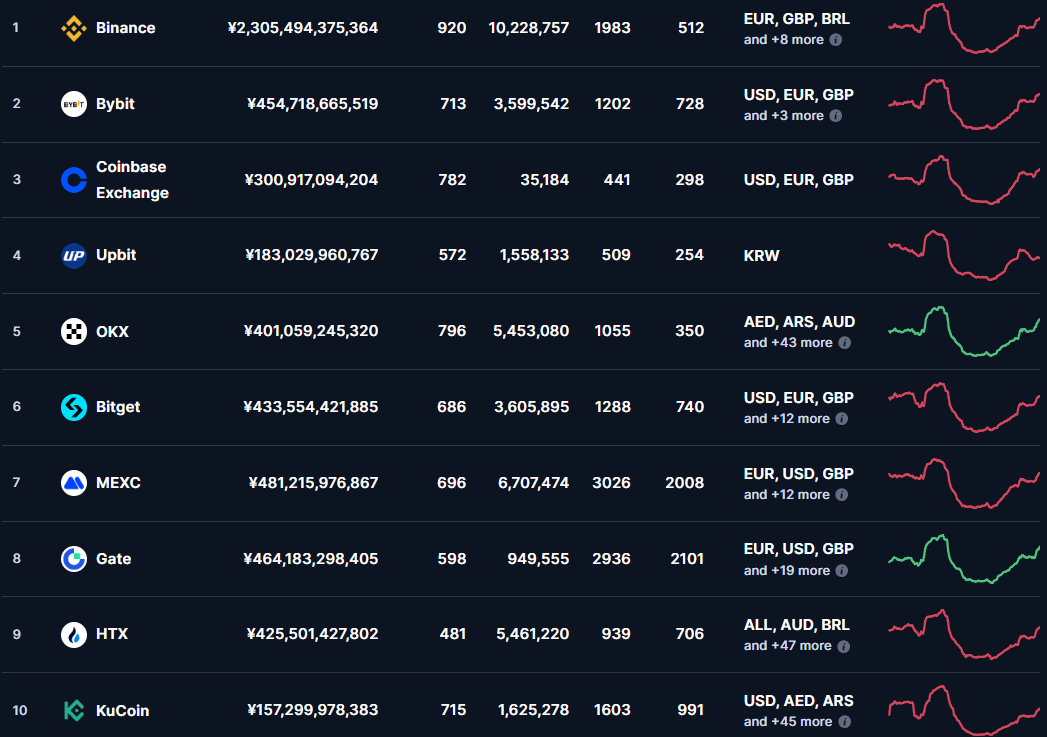View KuCoin's volume sparkline chart
The width and height of the screenshot is (1047, 737).
click(x=964, y=710)
